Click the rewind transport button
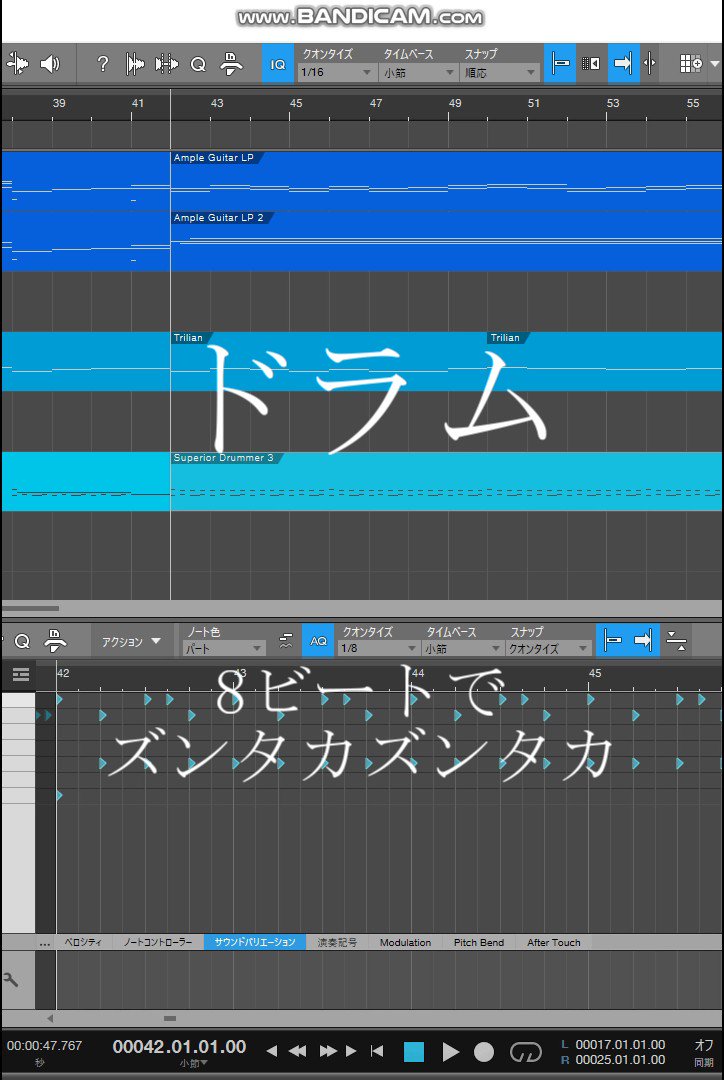The height and width of the screenshot is (1080, 724). [298, 1051]
